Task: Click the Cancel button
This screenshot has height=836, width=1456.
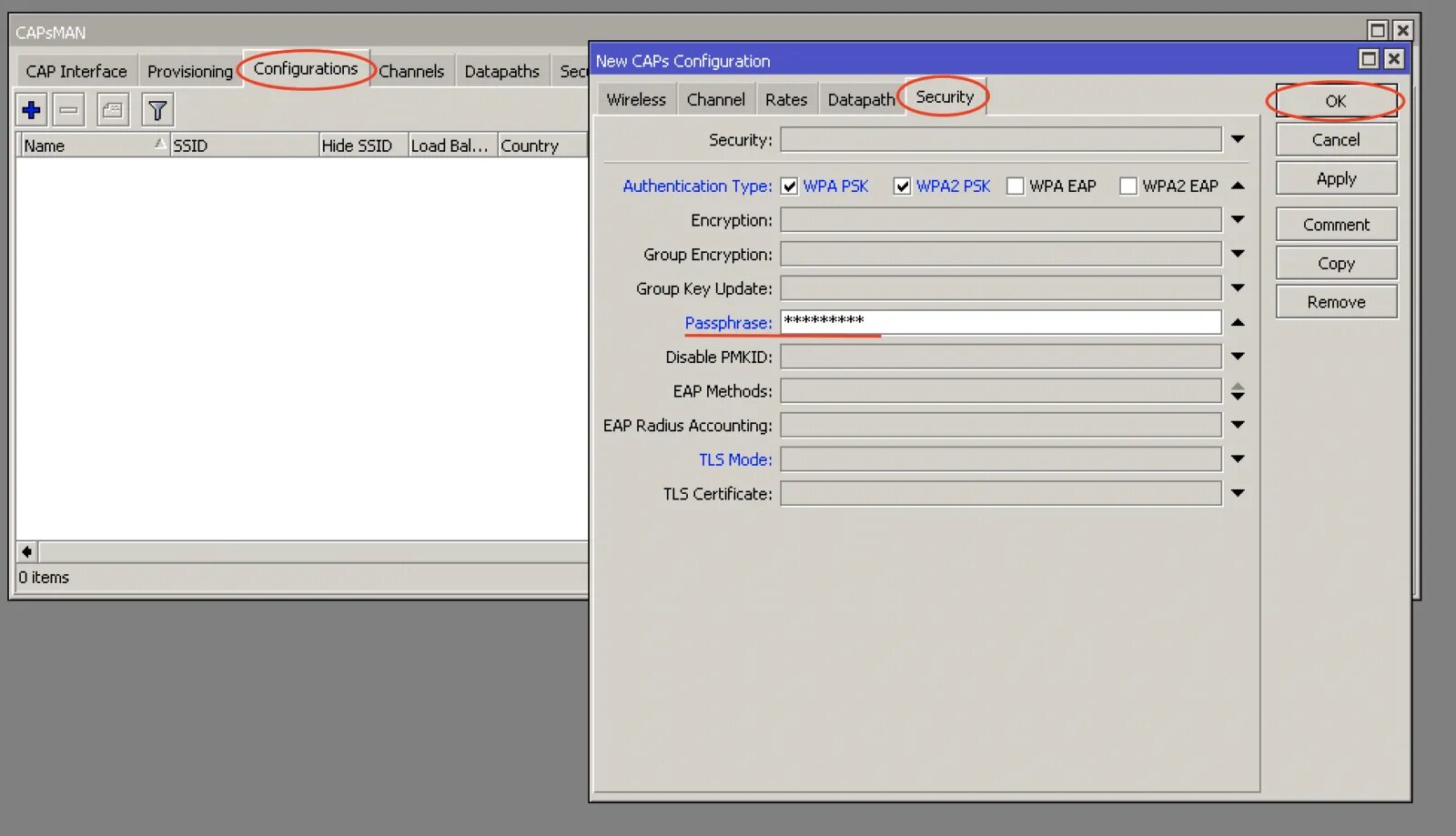Action: 1336,140
